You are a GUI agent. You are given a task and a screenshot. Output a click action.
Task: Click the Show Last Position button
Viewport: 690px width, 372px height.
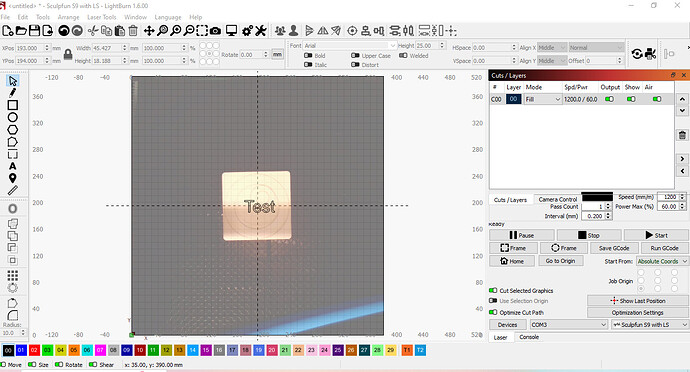coord(638,301)
